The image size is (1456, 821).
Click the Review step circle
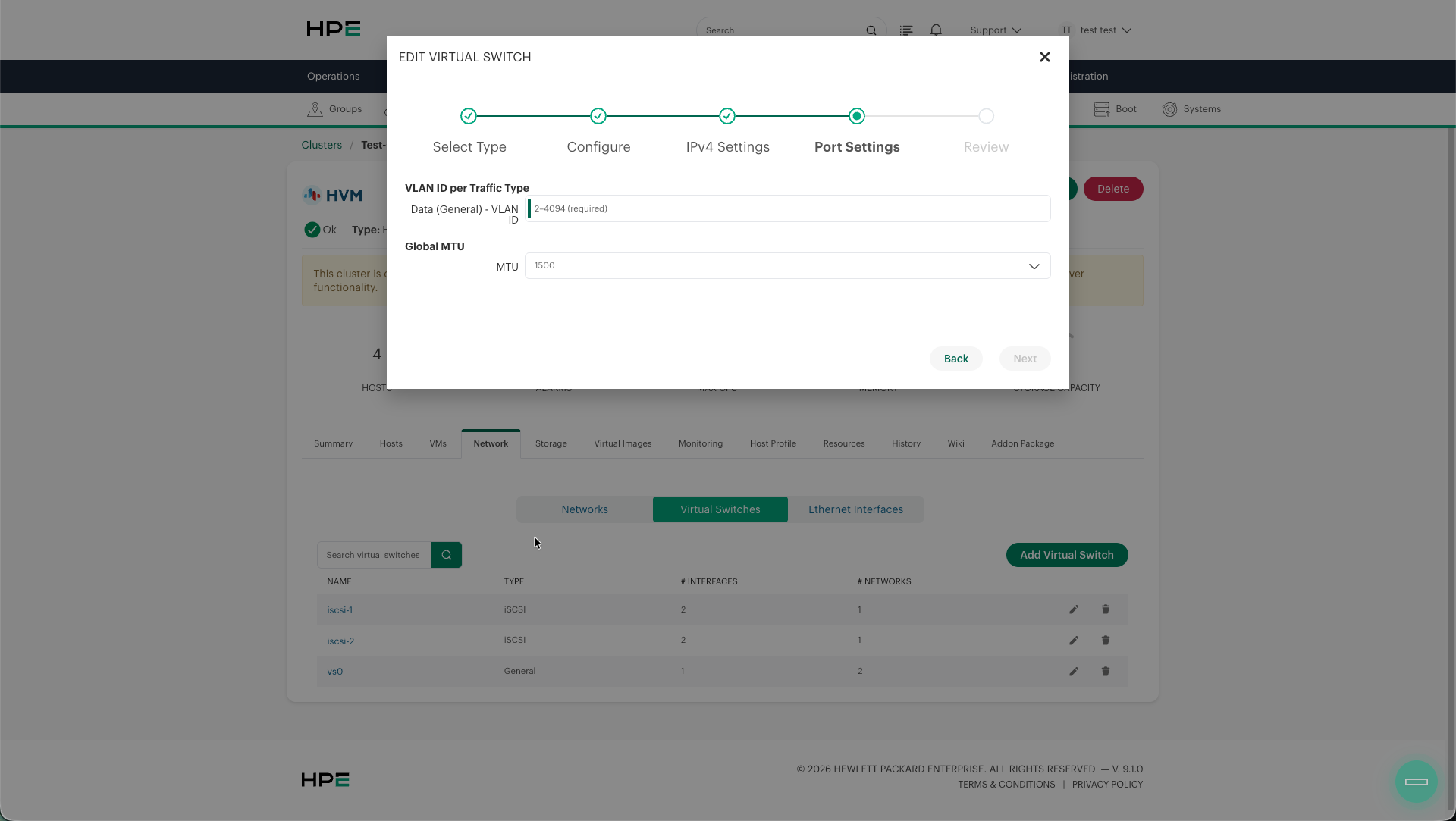pyautogui.click(x=986, y=116)
